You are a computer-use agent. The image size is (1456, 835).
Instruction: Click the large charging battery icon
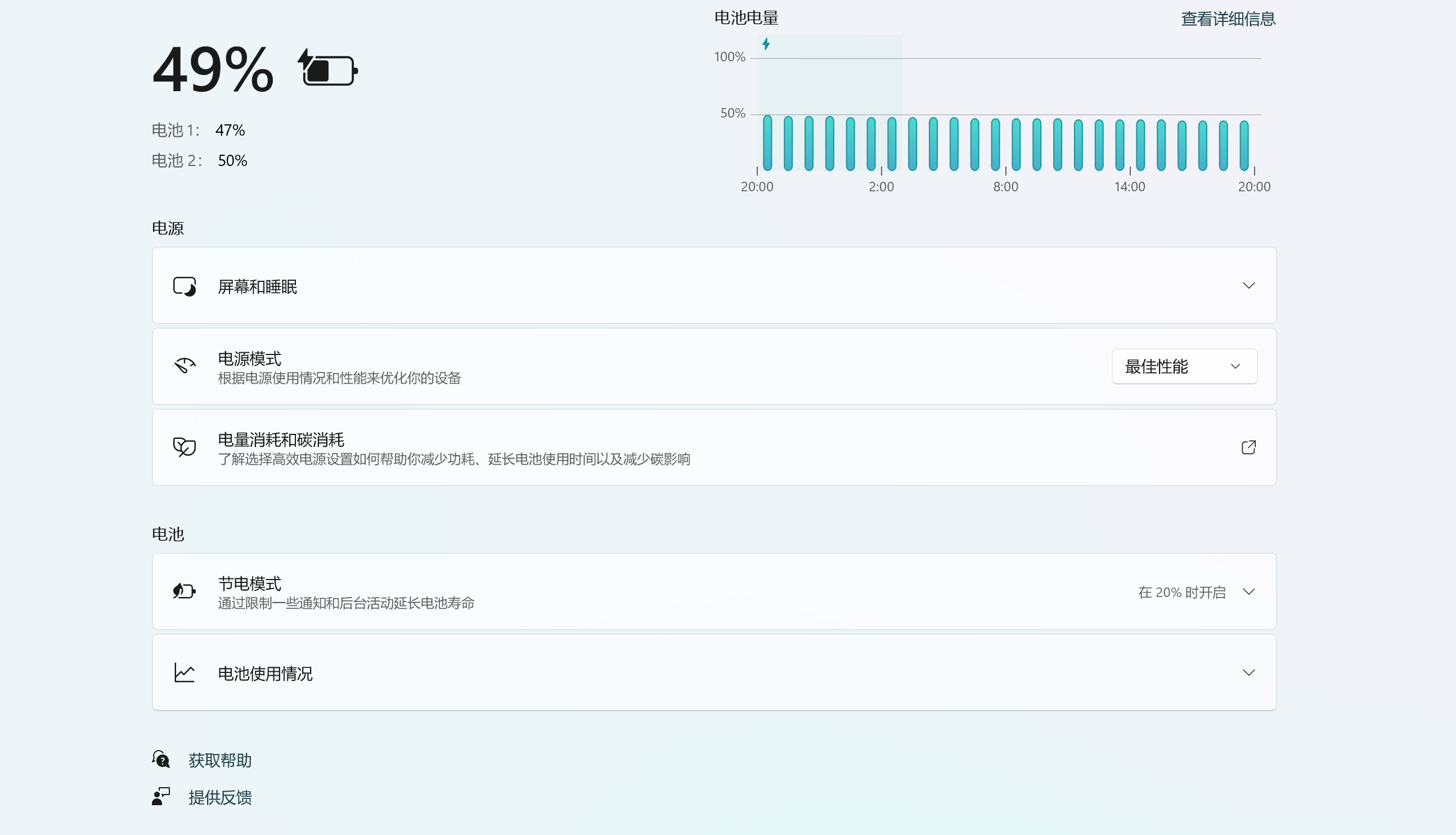click(328, 69)
